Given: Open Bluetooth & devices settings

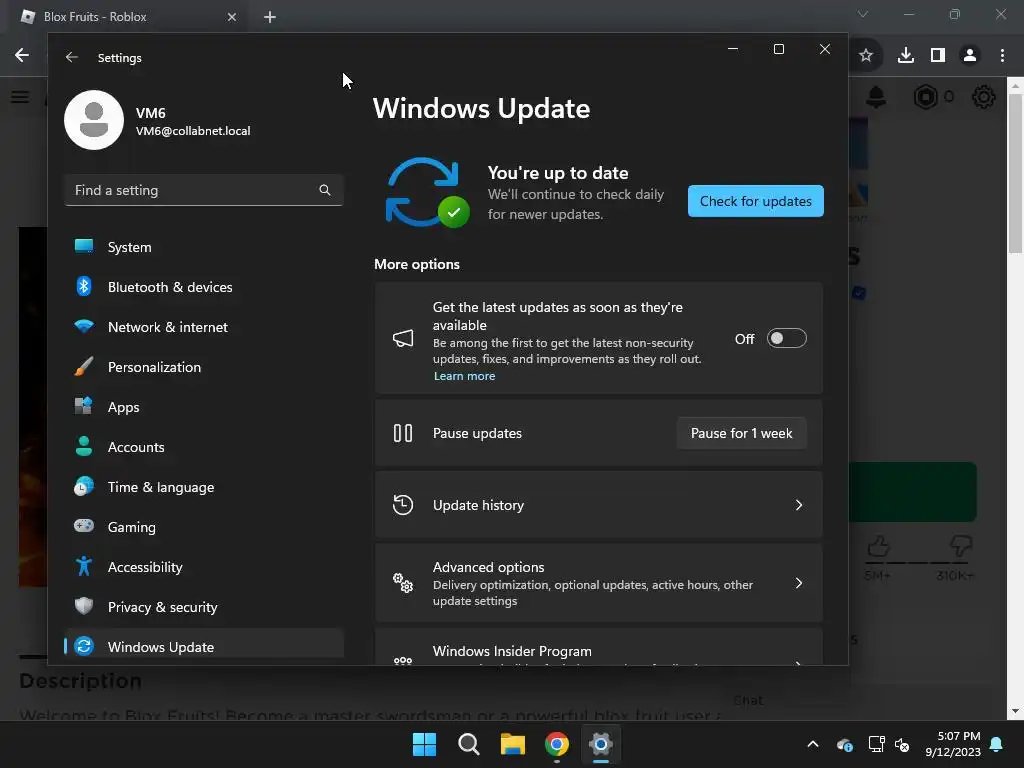Looking at the screenshot, I should click(x=204, y=287).
